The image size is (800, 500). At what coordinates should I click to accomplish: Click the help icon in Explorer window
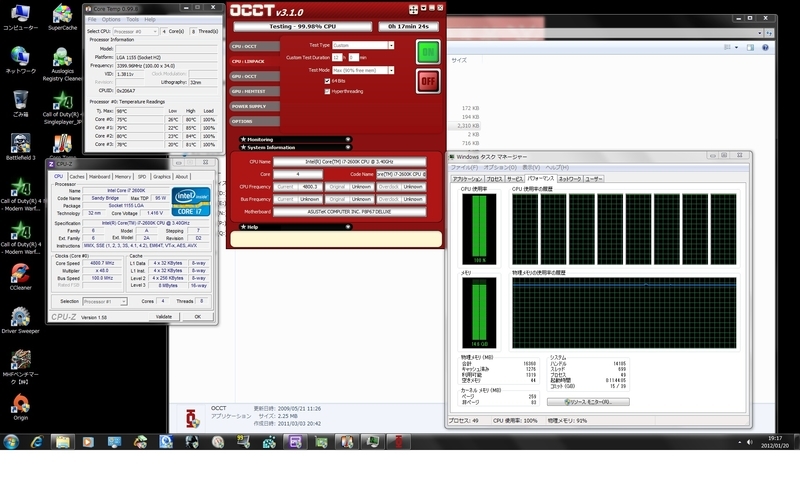765,47
